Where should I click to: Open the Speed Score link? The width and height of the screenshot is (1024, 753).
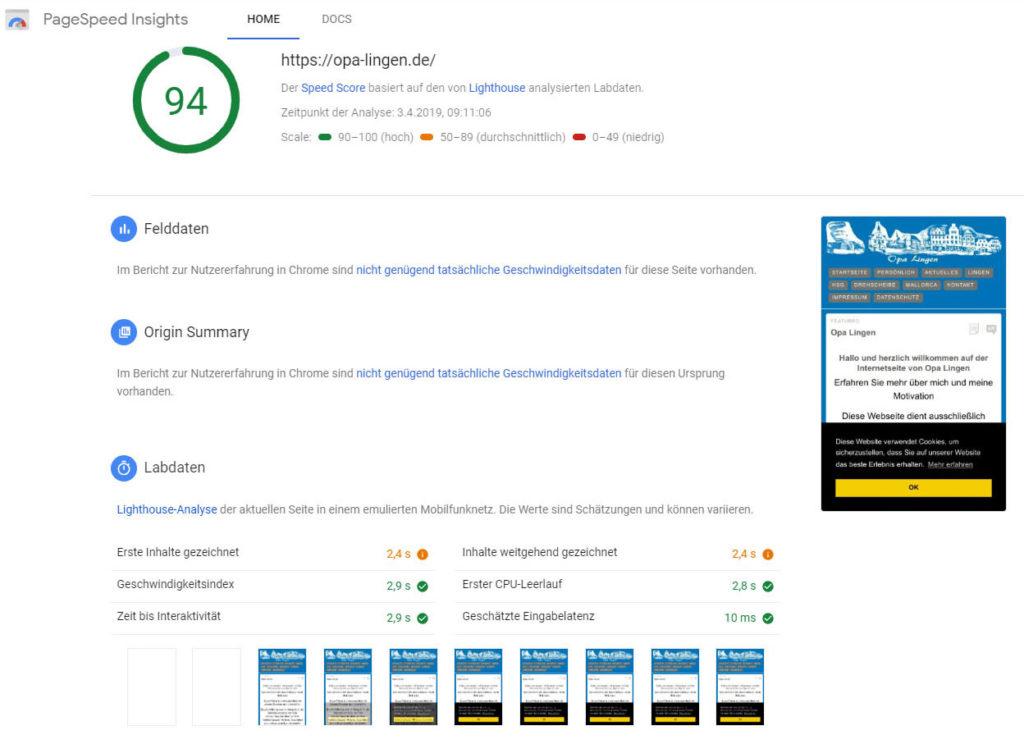point(333,88)
